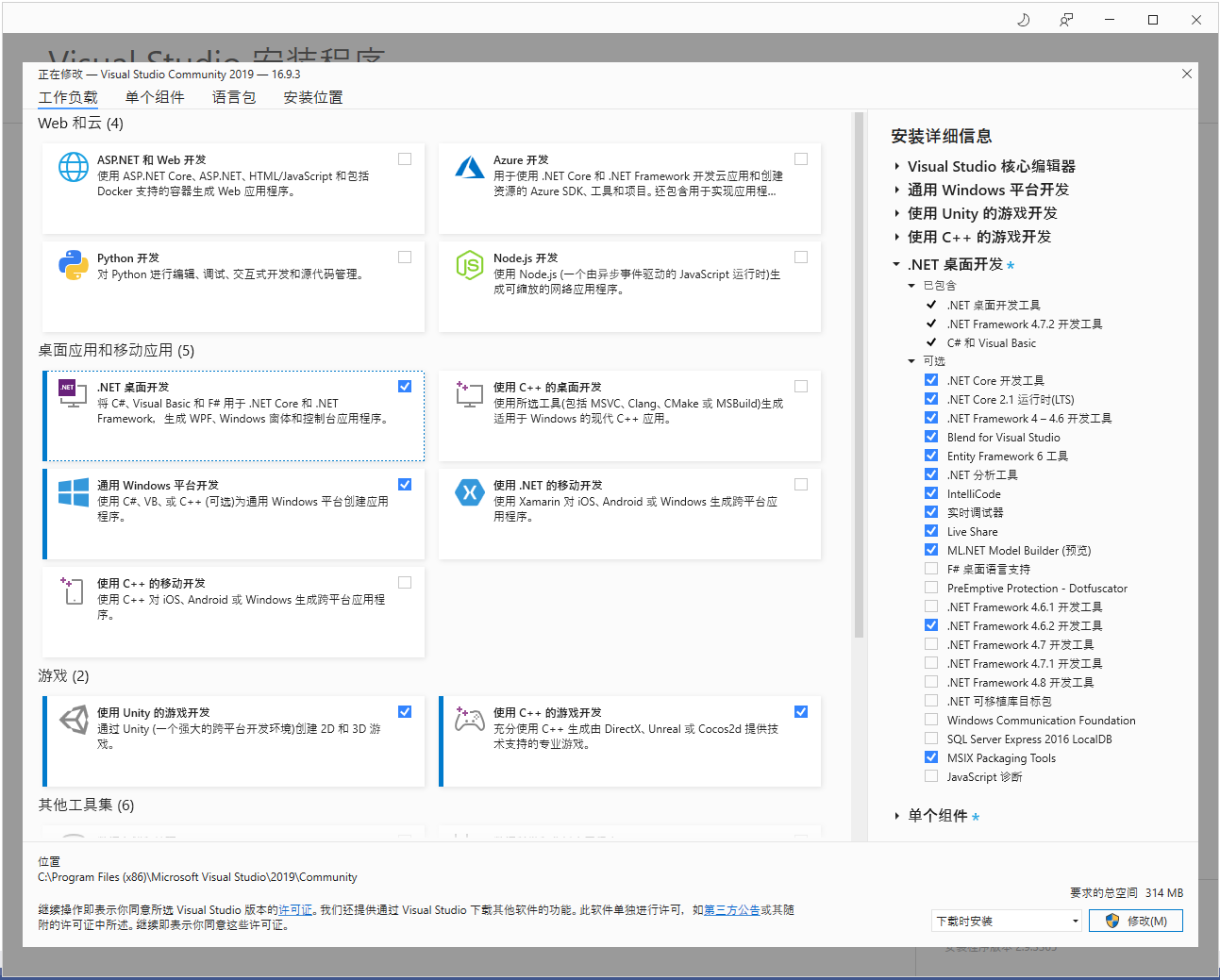Click the night mode moon icon

tap(1024, 20)
